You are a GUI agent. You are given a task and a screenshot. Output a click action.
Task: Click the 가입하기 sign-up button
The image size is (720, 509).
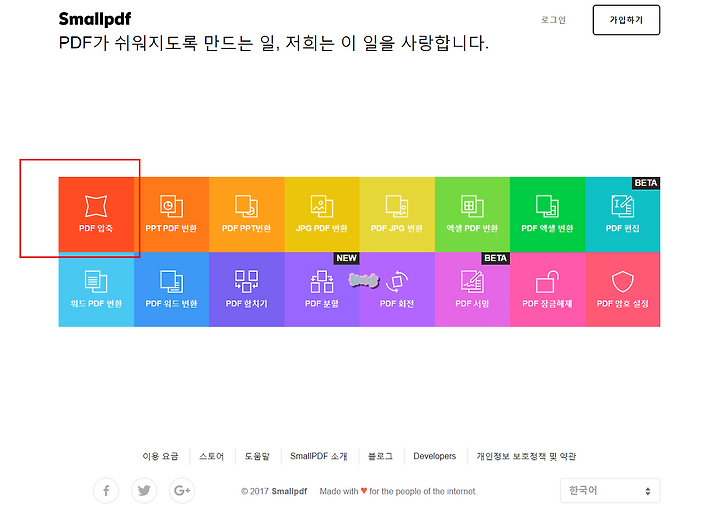[626, 20]
